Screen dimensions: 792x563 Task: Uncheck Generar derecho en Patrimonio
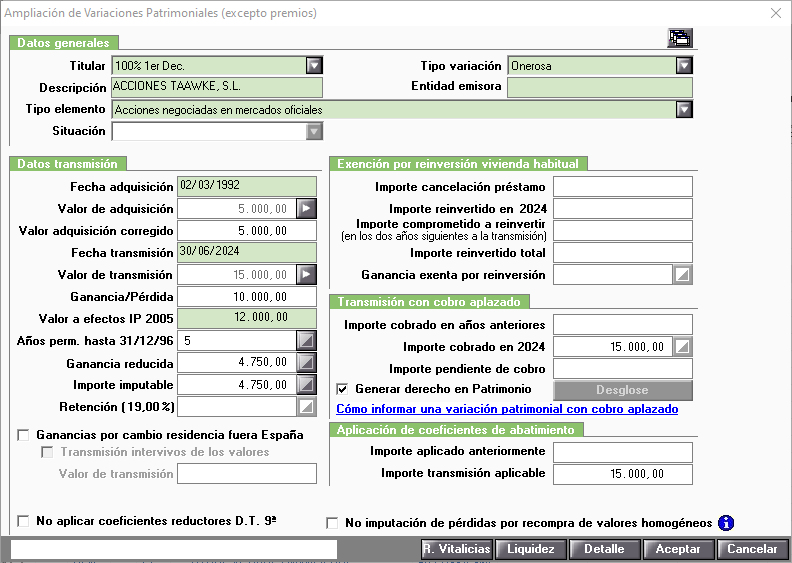[342, 389]
